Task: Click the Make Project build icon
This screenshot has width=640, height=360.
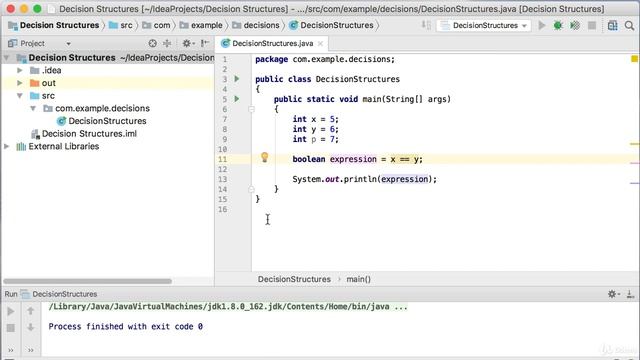Action: point(426,25)
